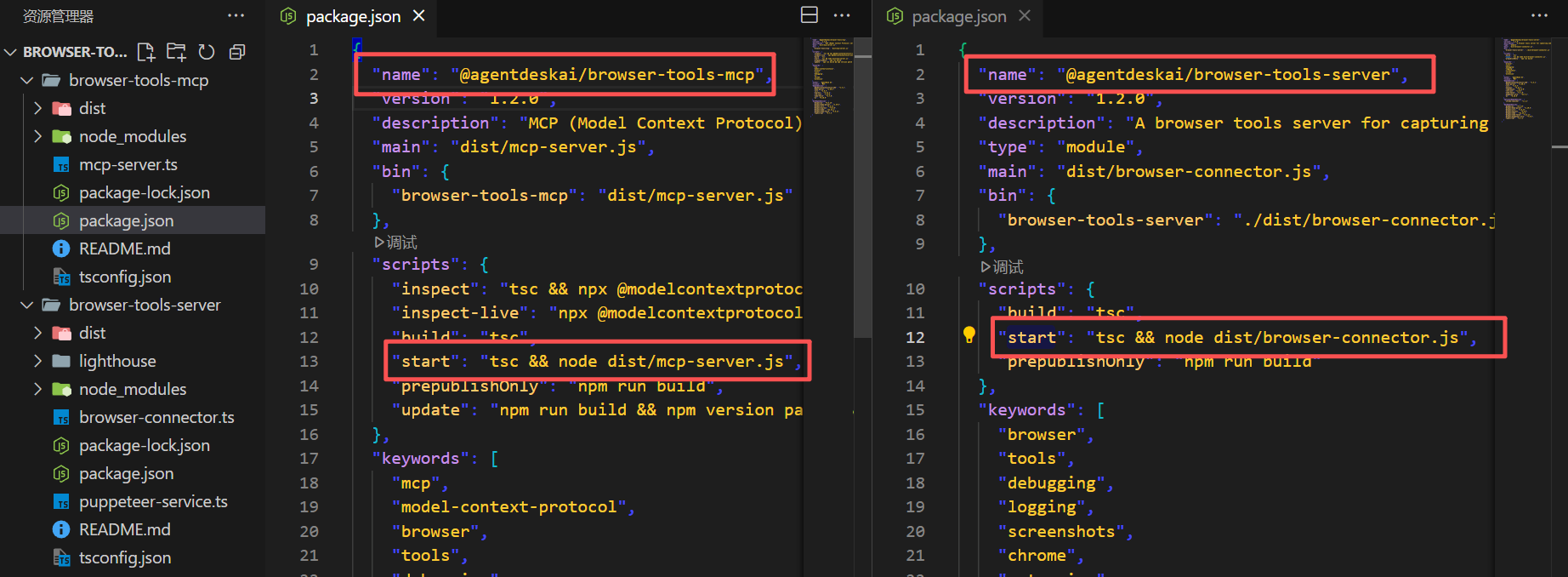The width and height of the screenshot is (1568, 577).
Task: Click split editor icon in left editor group
Action: [x=810, y=15]
